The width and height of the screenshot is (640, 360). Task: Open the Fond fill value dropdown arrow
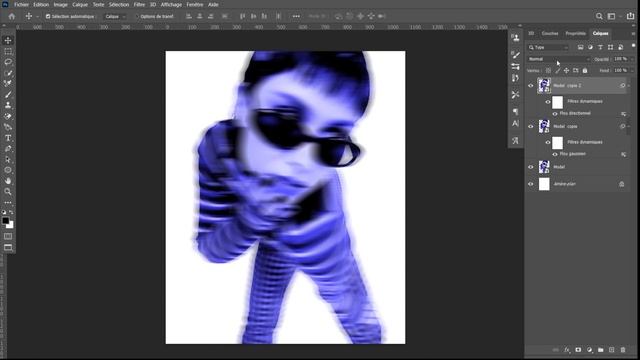coord(632,71)
